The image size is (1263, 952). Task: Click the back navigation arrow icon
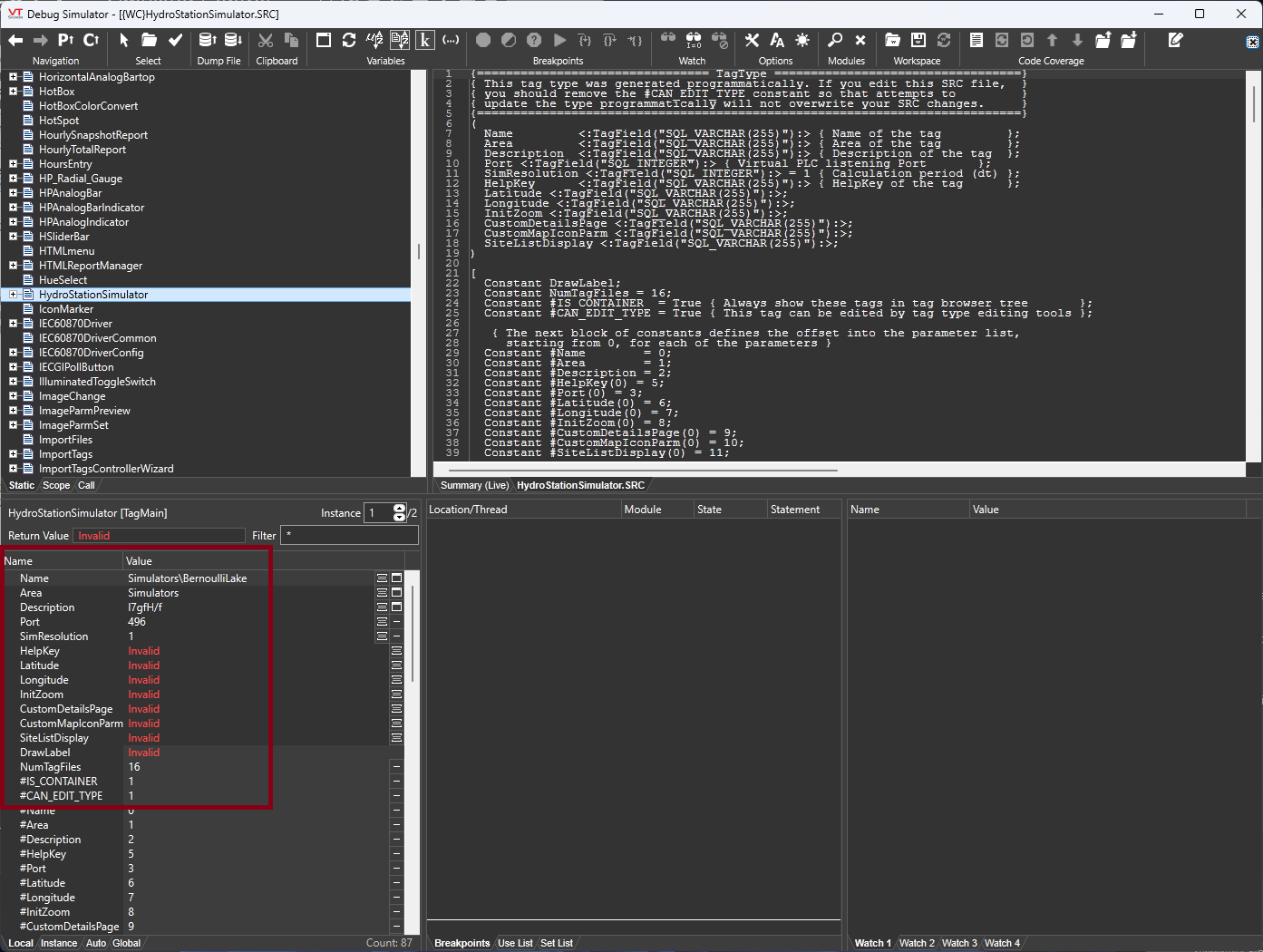[x=15, y=40]
